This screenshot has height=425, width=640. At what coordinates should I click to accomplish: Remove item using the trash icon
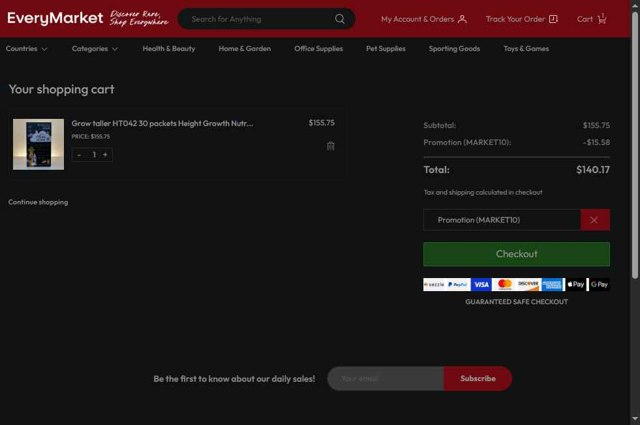coord(331,146)
